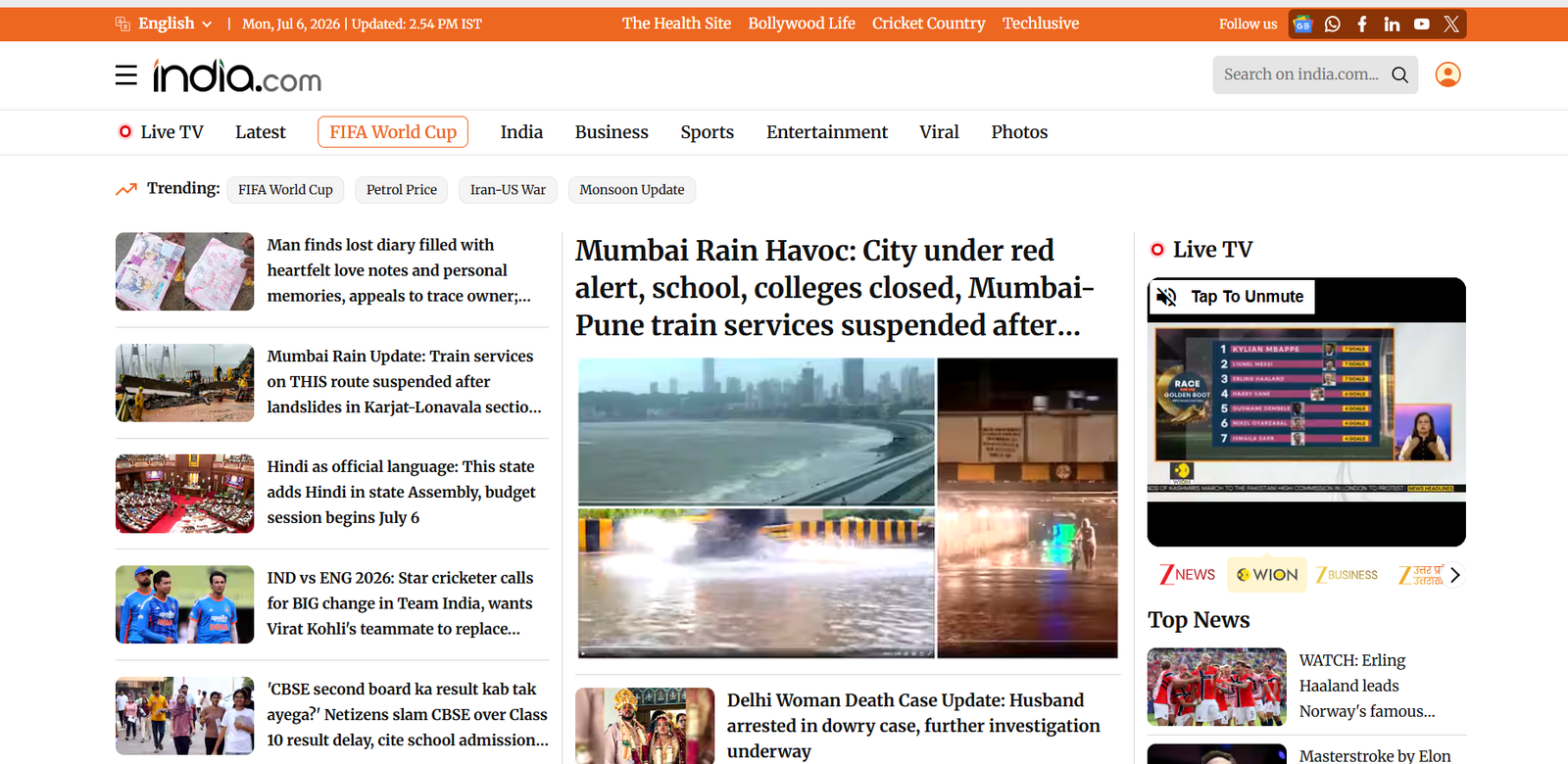
Task: Open the Viral navigation tab
Action: tap(939, 132)
